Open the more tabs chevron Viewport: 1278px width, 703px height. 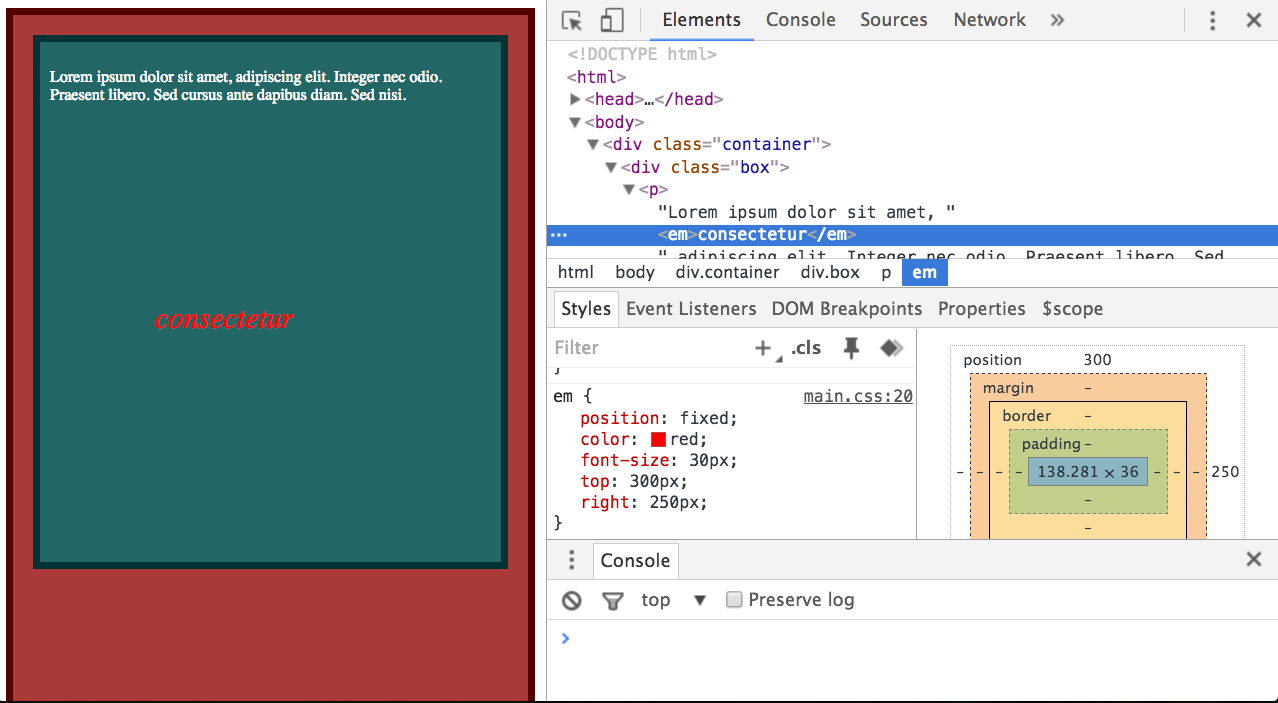tap(1057, 20)
